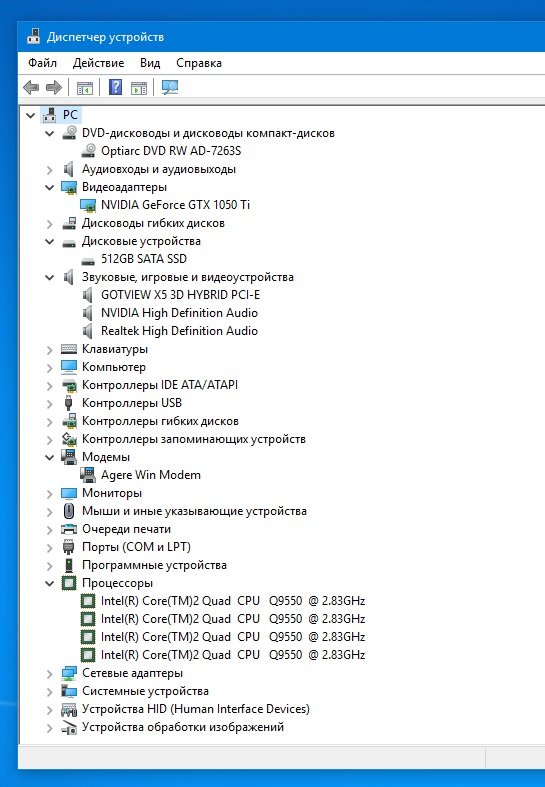The image size is (545, 787).
Task: Open the Действие menu
Action: pyautogui.click(x=98, y=63)
